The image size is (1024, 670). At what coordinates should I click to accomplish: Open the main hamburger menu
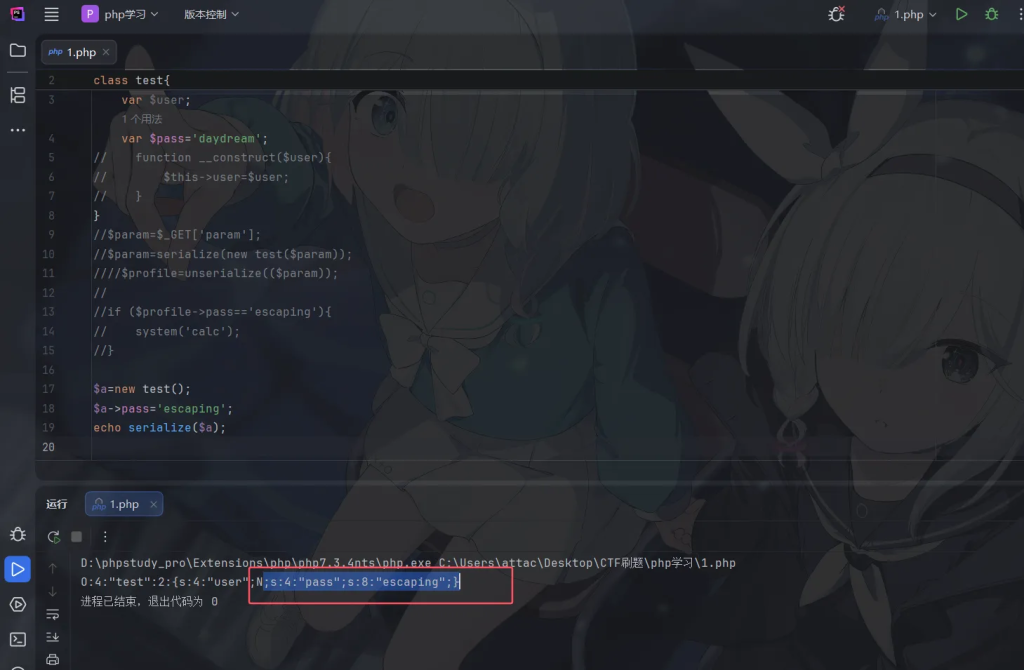click(52, 15)
